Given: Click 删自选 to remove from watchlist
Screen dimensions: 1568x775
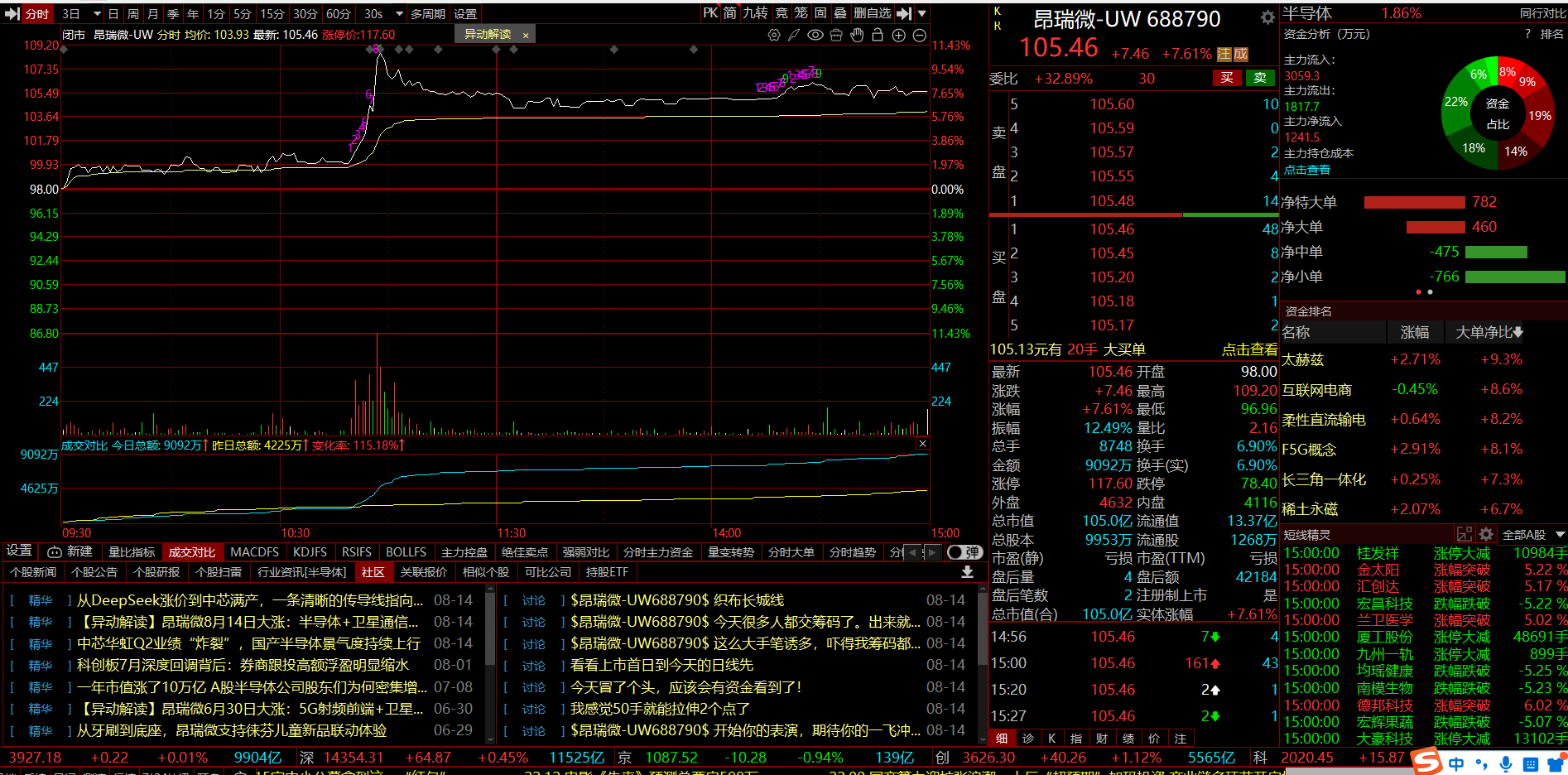Looking at the screenshot, I should (x=873, y=13).
